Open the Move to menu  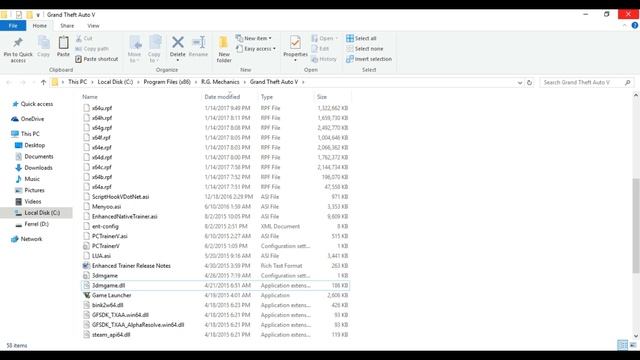134,49
